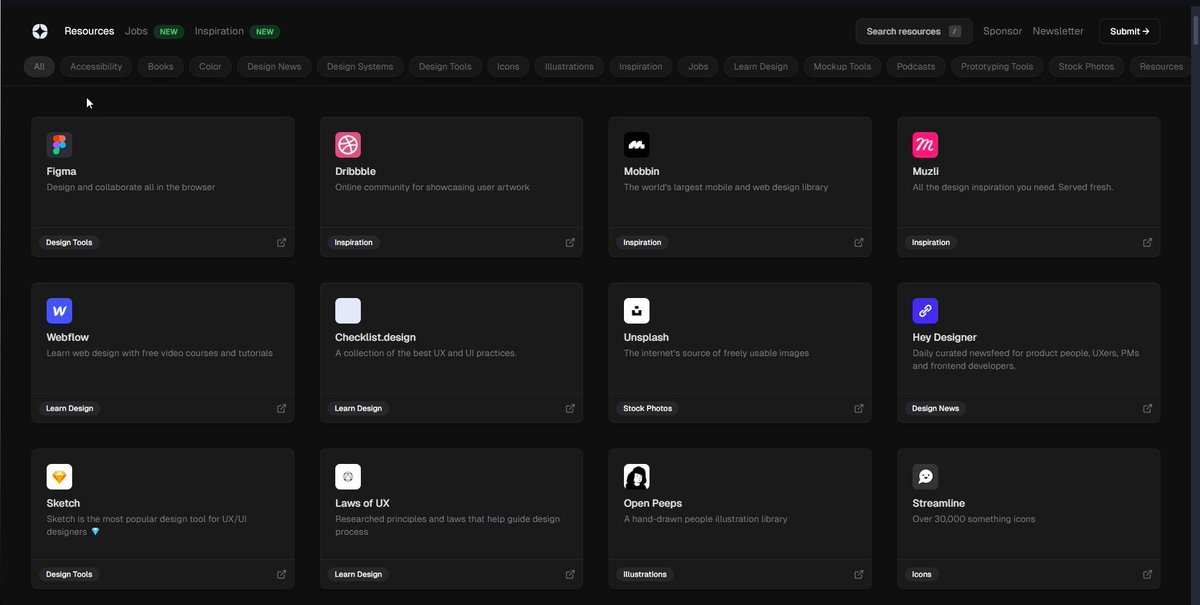Click the Open Peeps avatar icon

point(636,477)
